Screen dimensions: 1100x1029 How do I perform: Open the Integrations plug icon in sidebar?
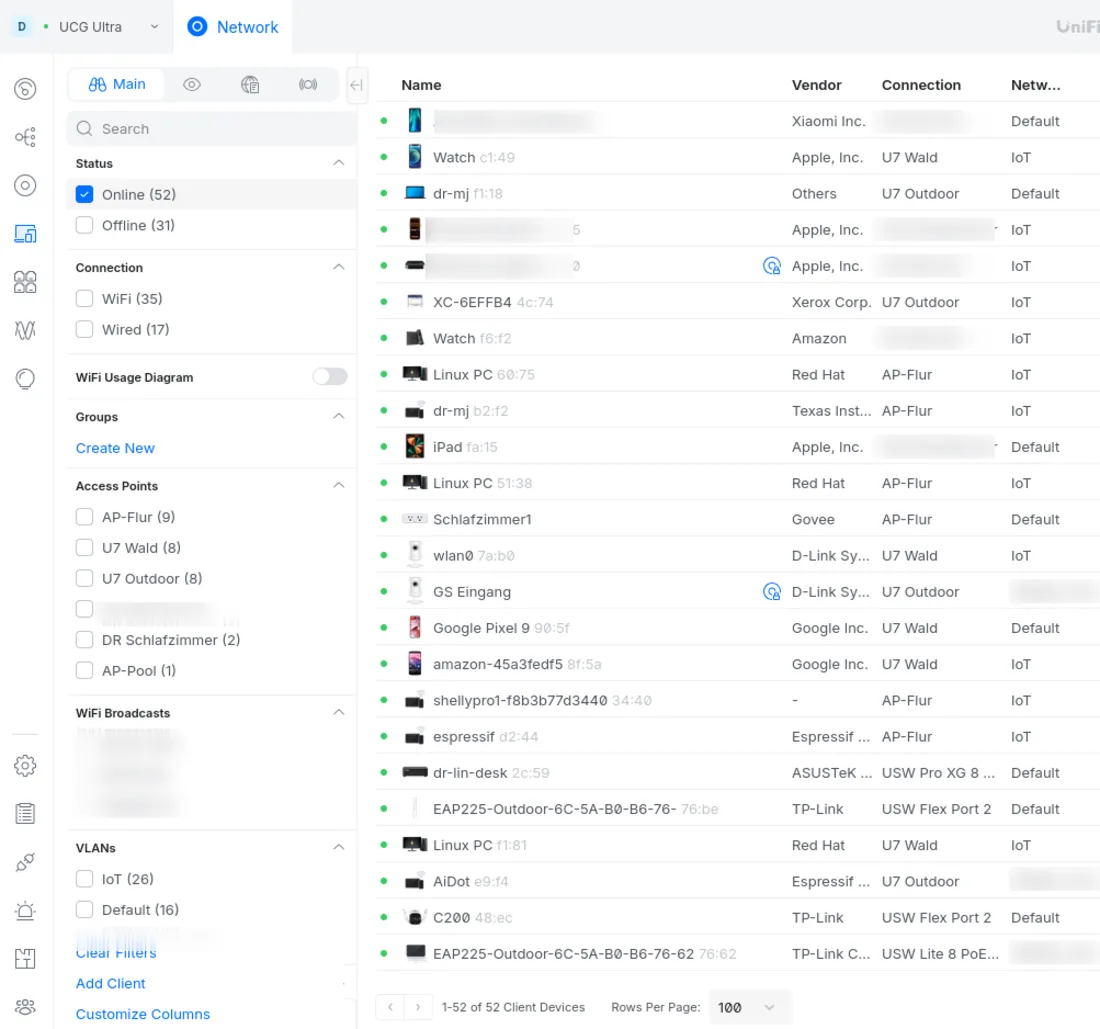click(25, 862)
